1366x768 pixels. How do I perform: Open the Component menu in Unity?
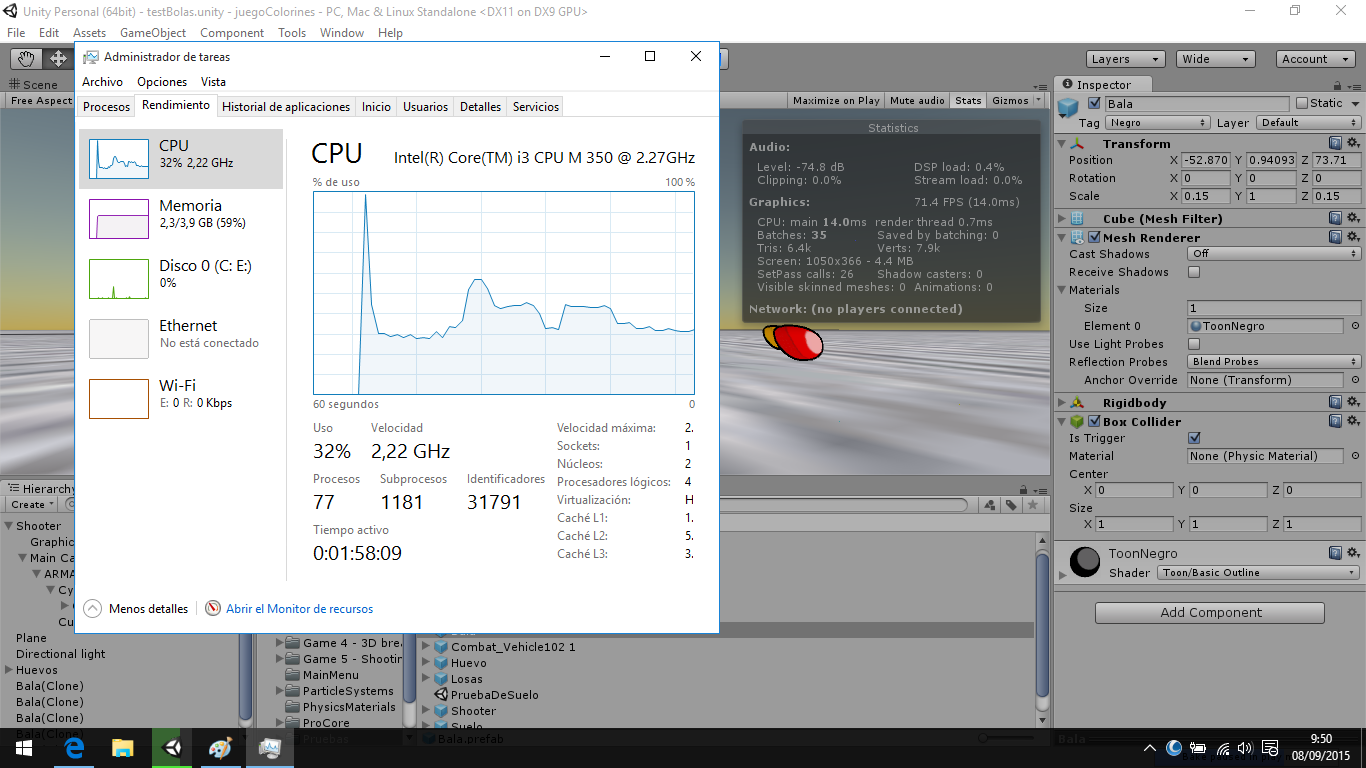[x=232, y=33]
